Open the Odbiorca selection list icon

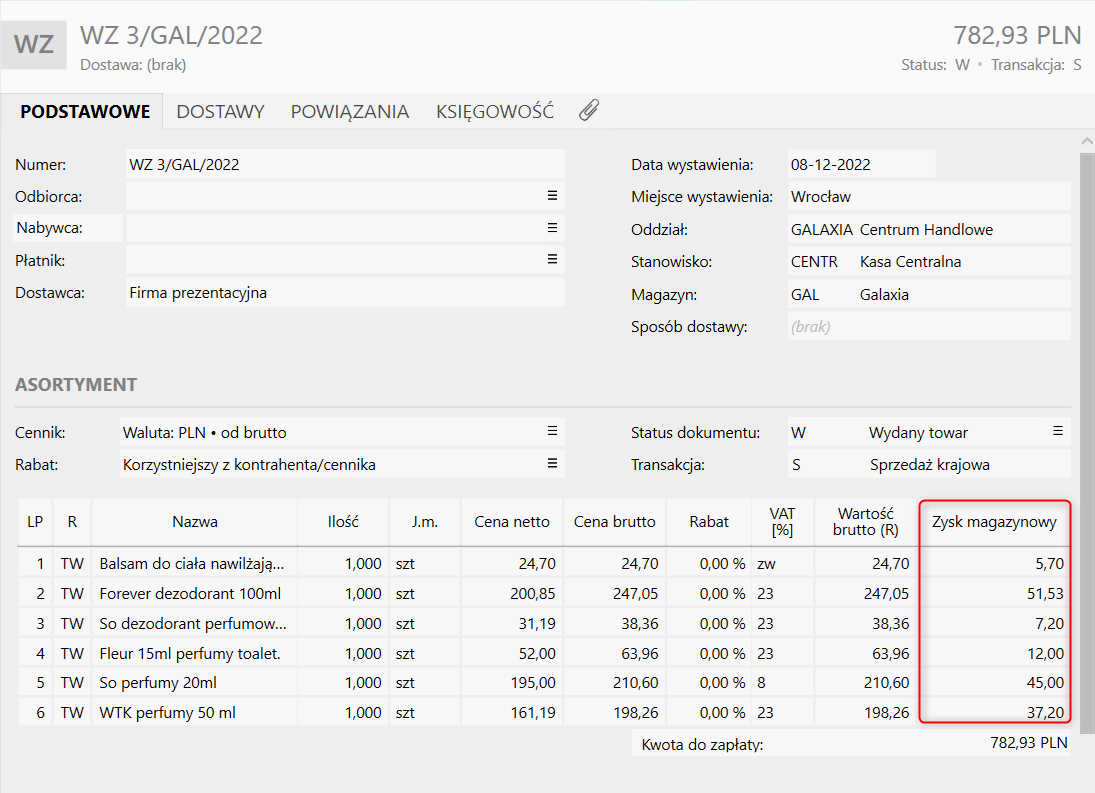click(x=552, y=196)
